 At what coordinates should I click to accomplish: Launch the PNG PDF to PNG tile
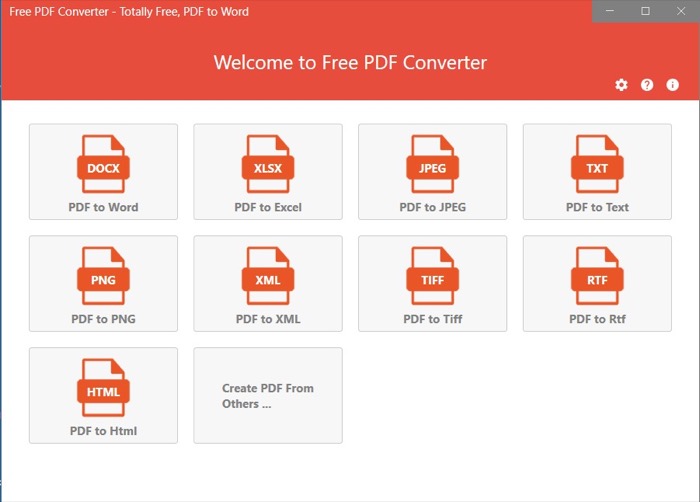click(103, 284)
